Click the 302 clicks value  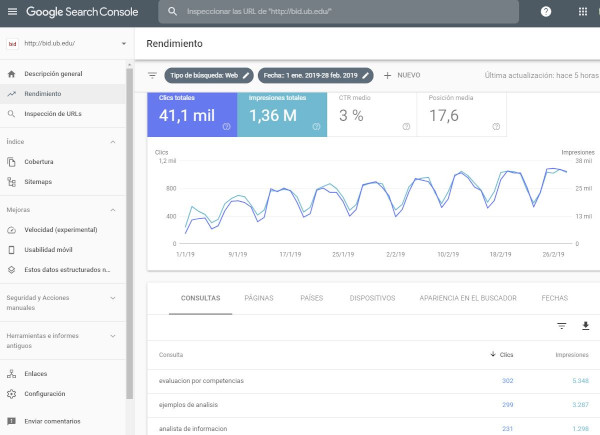[507, 381]
